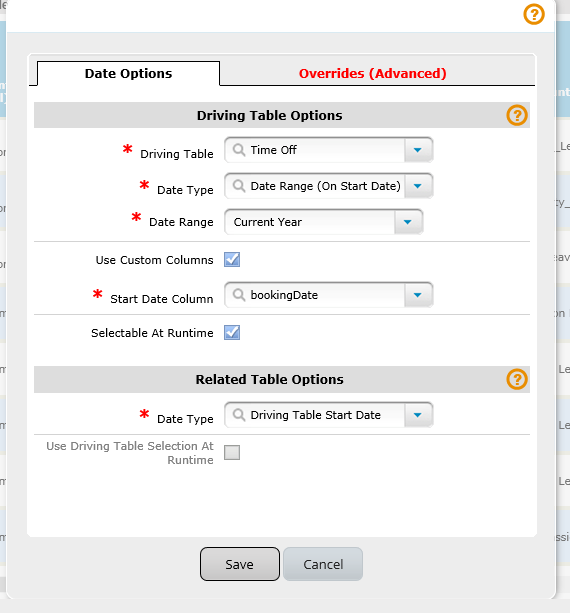Click the search icon in Driving Table Start Date field
The height and width of the screenshot is (613, 570).
point(238,415)
